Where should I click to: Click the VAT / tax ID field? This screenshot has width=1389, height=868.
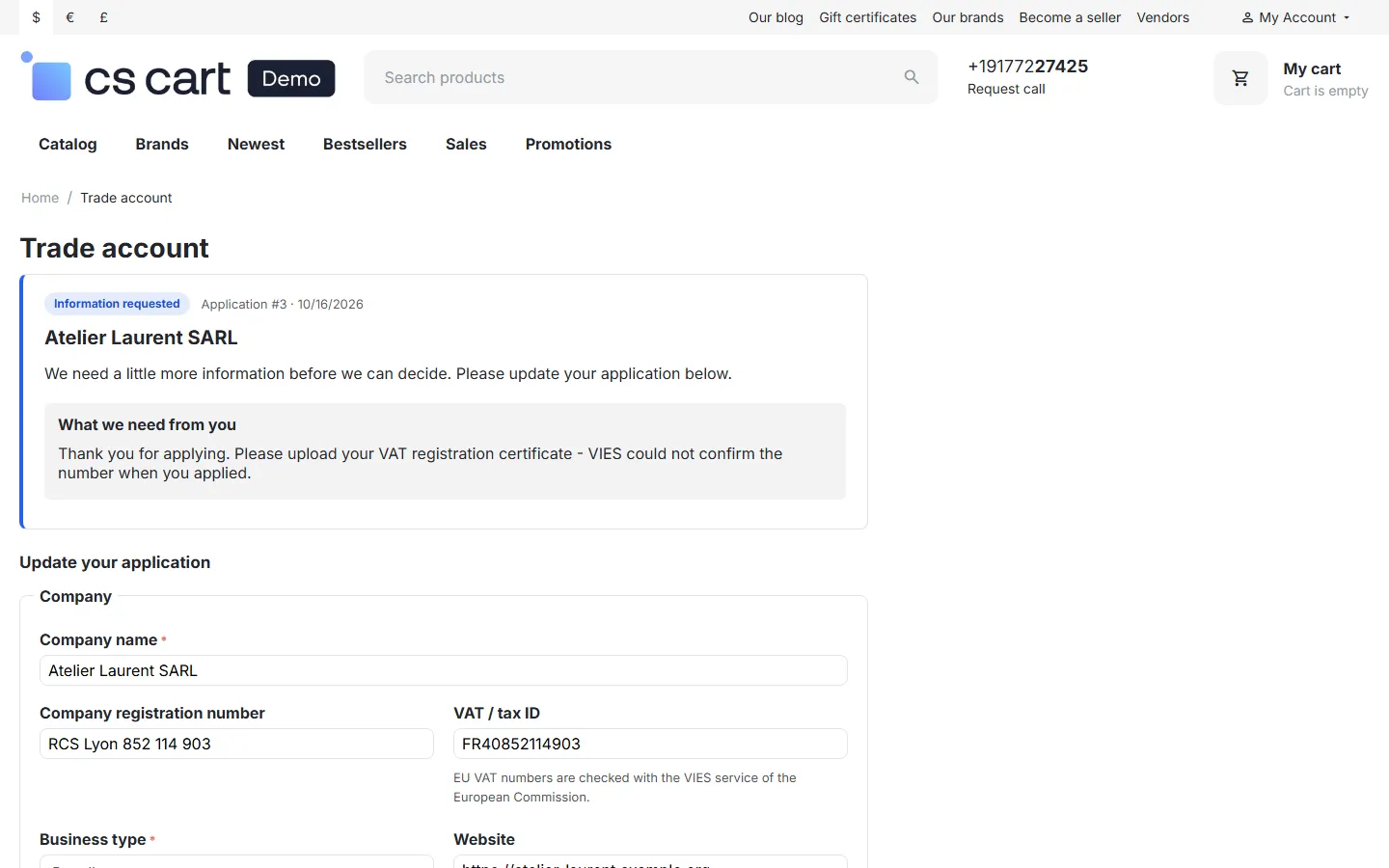click(650, 744)
